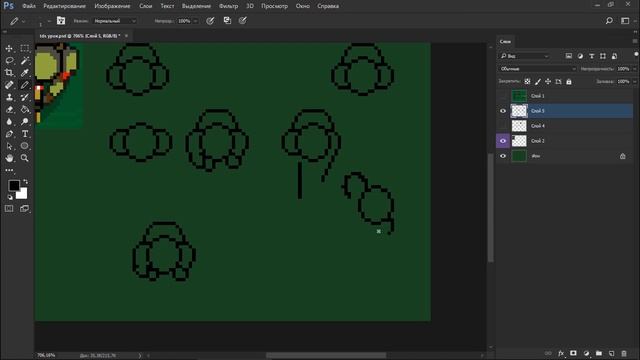Select the Type tool
The height and width of the screenshot is (360, 640).
[x=24, y=134]
